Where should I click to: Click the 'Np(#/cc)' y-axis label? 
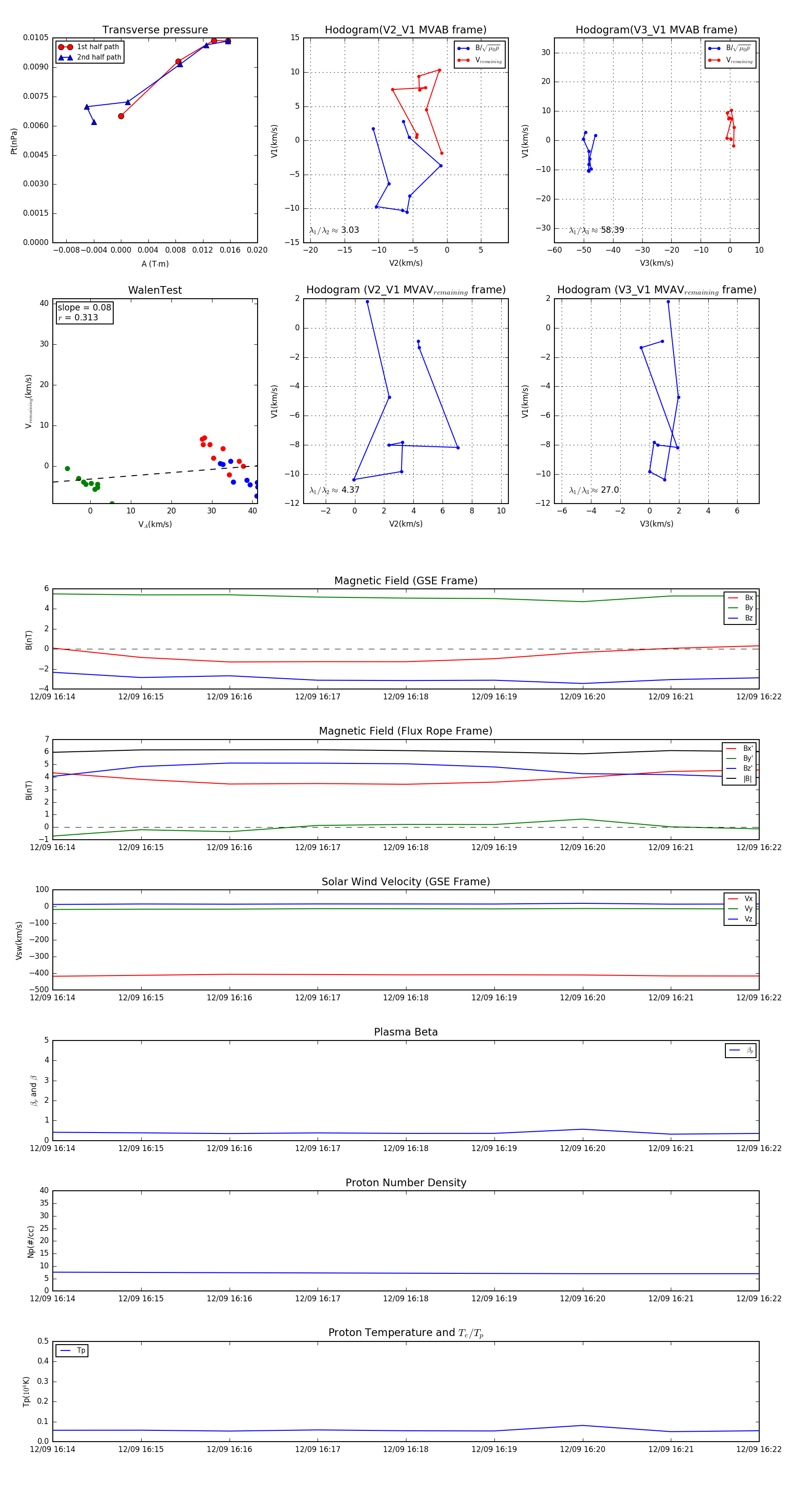click(31, 1241)
